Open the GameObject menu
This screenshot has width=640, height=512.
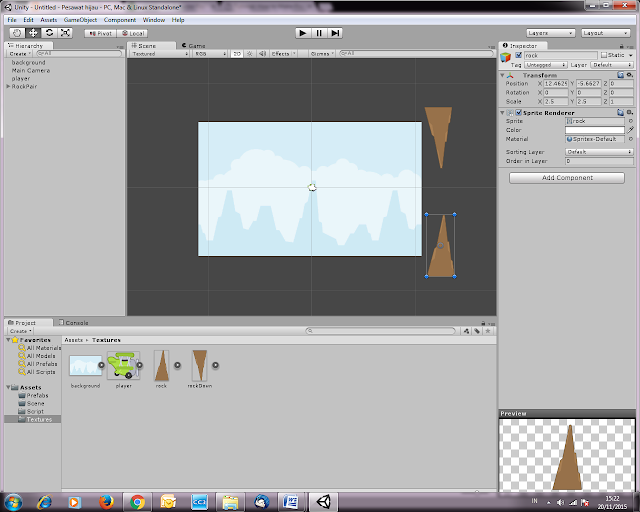click(80, 20)
